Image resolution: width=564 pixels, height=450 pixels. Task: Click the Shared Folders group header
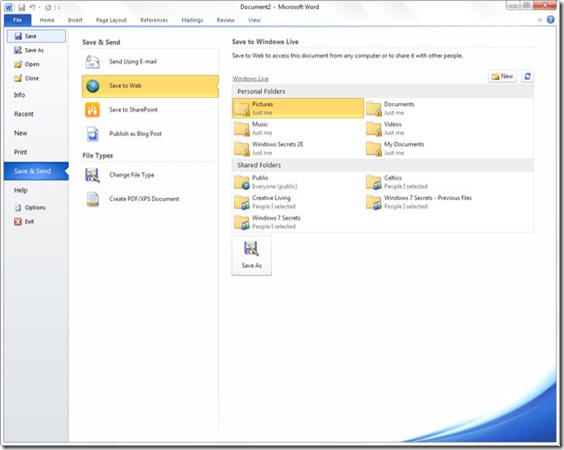tap(383, 165)
